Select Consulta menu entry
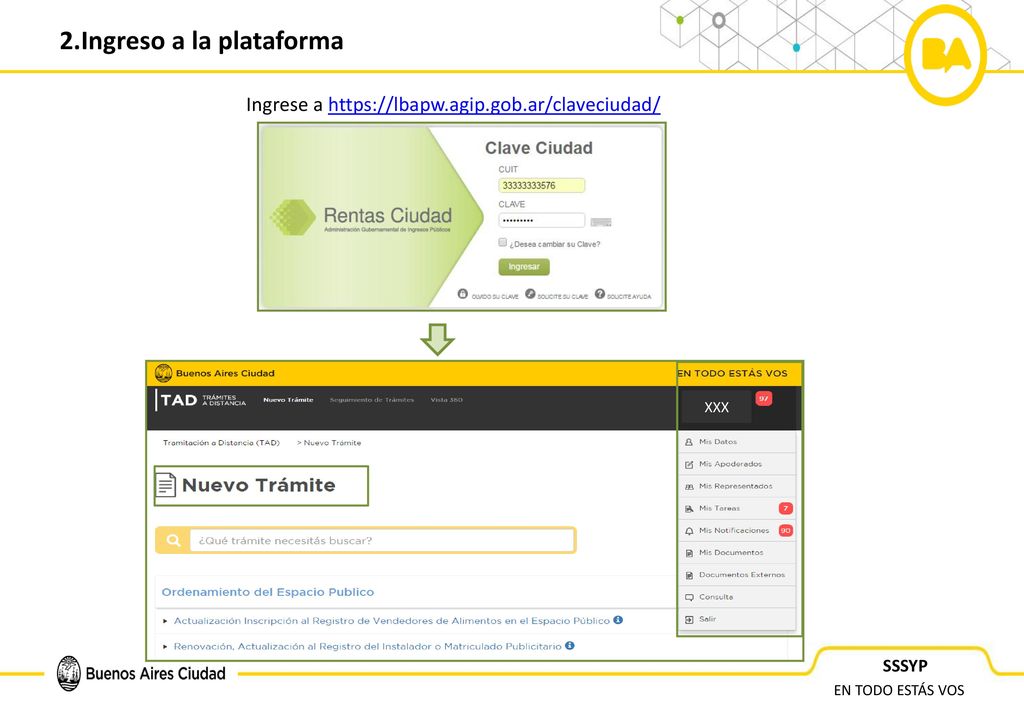This screenshot has height=709, width=1024. click(737, 597)
